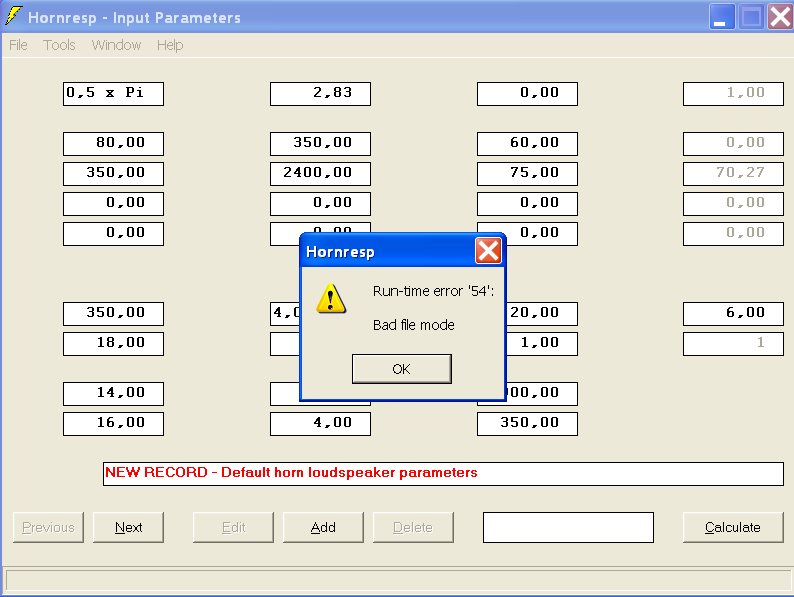Go to the Next record
Image resolution: width=794 pixels, height=597 pixels.
point(128,527)
